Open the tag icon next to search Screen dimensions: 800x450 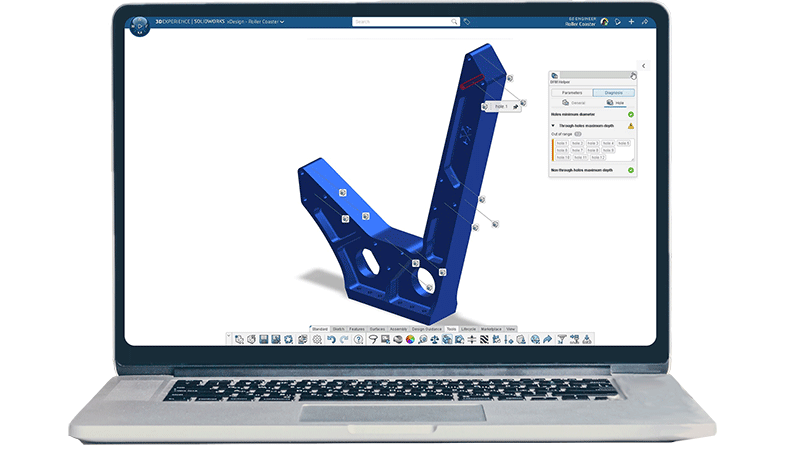[466, 22]
